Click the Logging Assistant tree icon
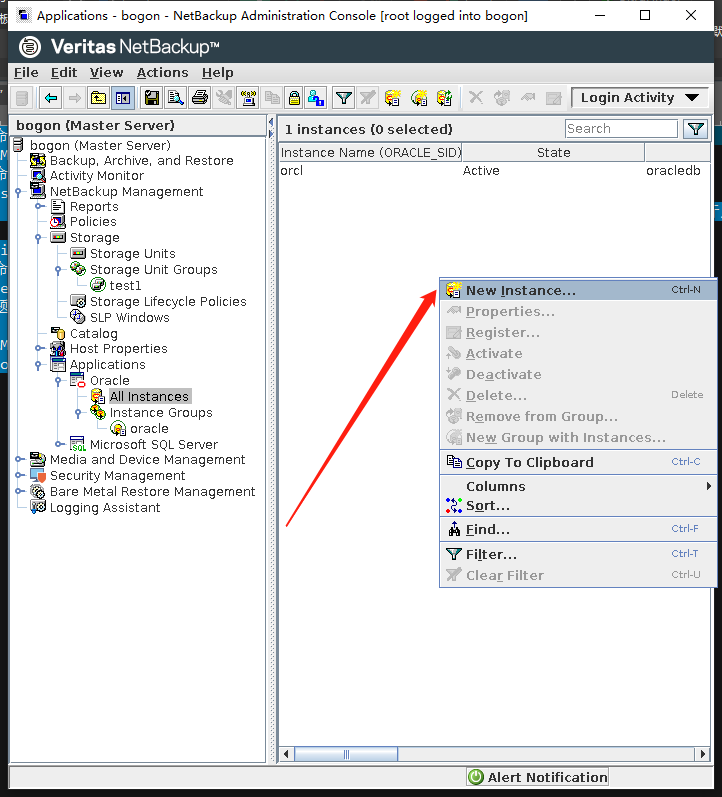 (x=38, y=507)
